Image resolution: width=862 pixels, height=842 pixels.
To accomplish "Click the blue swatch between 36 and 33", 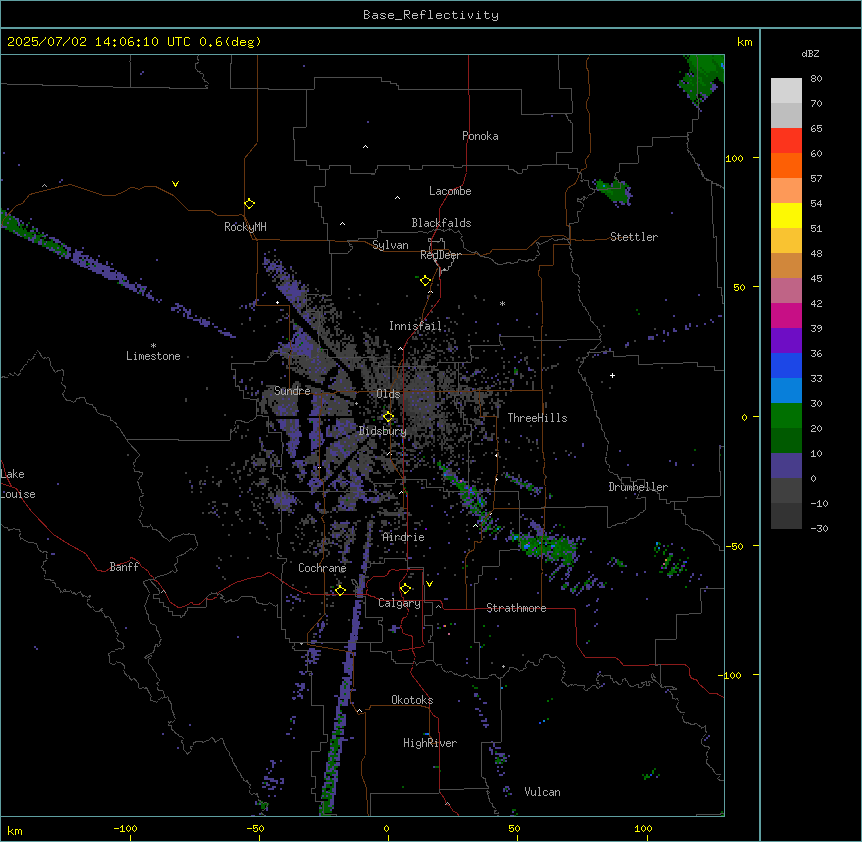I will [x=786, y=365].
